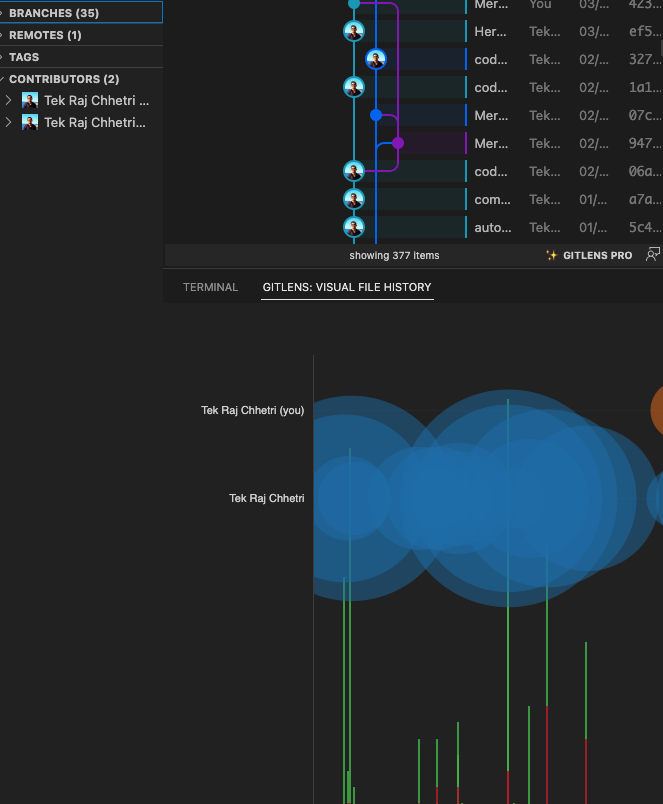Click commit avatar on 06a row
The image size is (663, 804).
[354, 171]
